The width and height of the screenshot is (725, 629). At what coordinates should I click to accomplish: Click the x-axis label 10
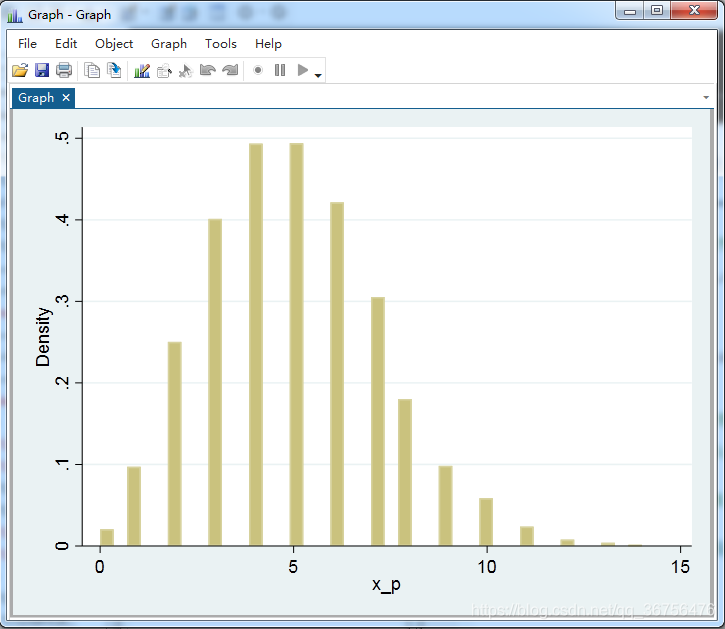pyautogui.click(x=487, y=567)
